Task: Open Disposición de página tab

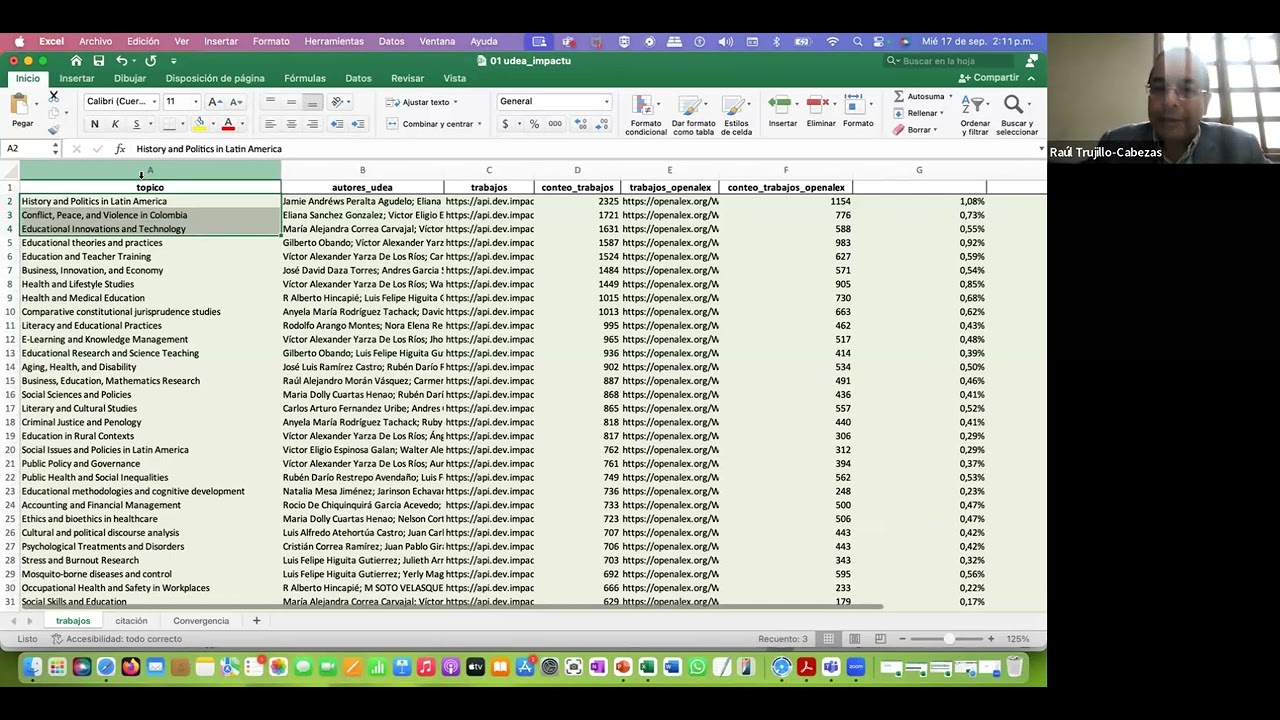Action: coord(215,78)
